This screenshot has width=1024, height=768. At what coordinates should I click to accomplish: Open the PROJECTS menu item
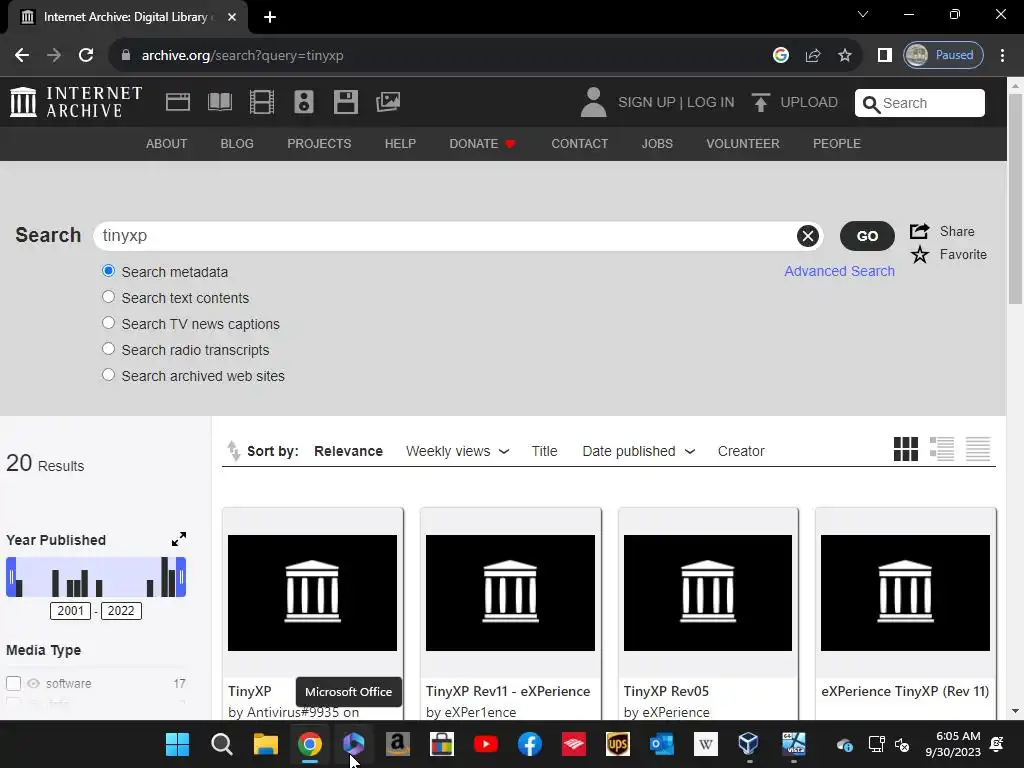(x=319, y=144)
